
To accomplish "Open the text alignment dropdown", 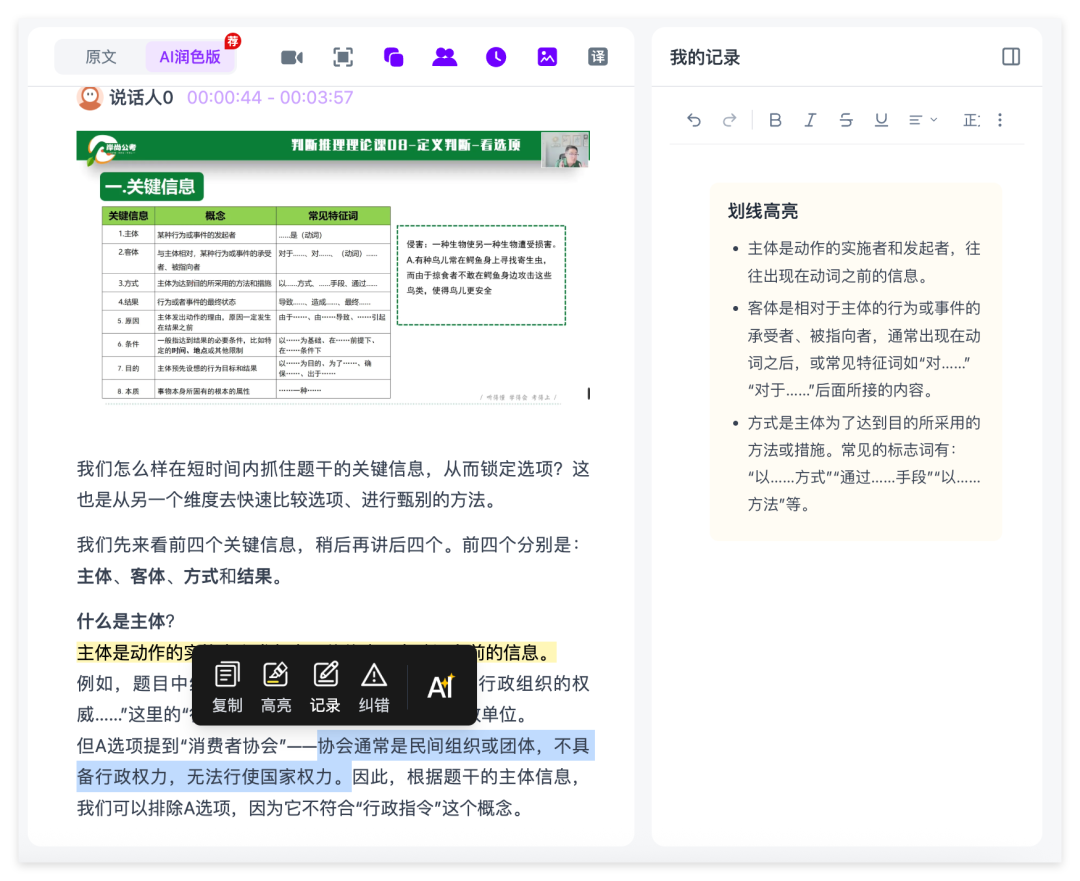I will (923, 121).
